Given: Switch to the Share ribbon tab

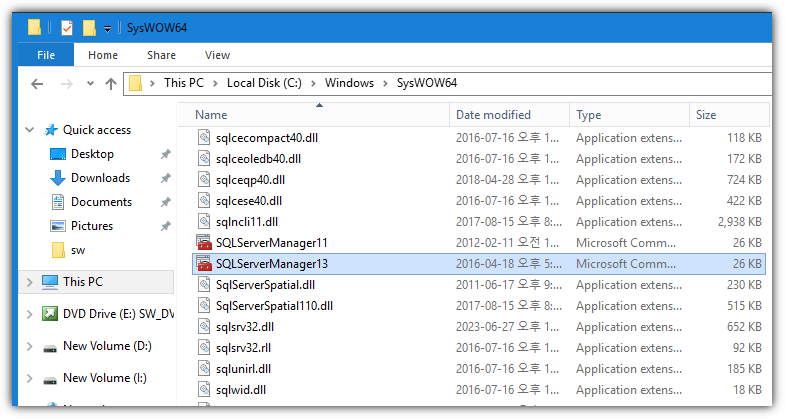Looking at the screenshot, I should pos(161,55).
